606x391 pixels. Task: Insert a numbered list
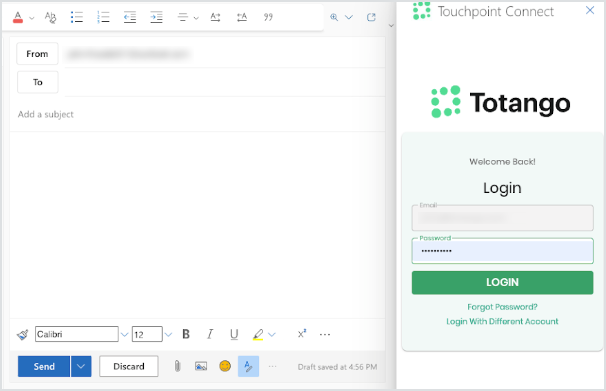[103, 17]
